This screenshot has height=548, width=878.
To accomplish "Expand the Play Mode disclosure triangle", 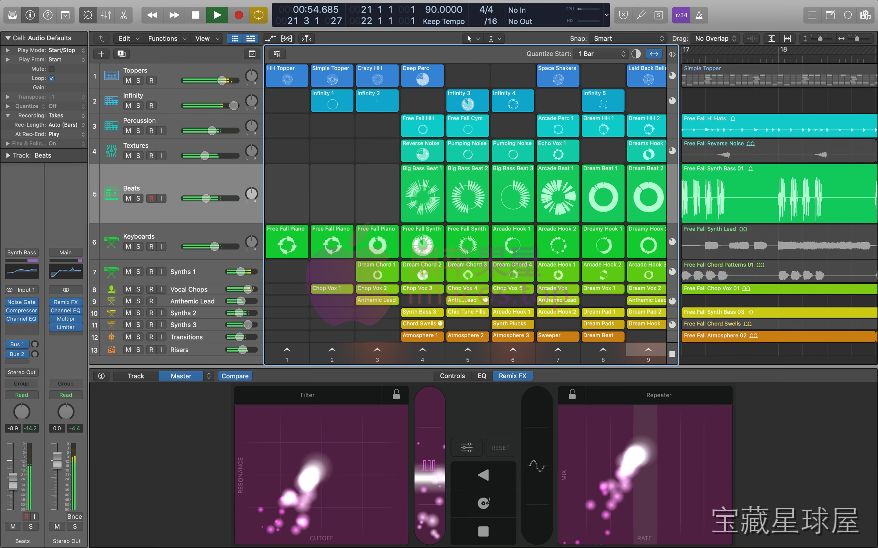I will 8,50.
